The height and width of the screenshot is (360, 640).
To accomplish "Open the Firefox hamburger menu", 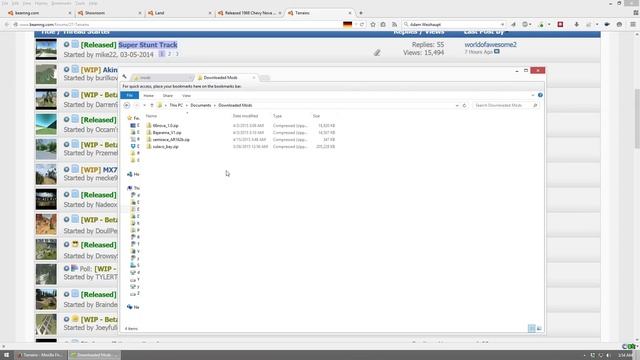I will click(x=633, y=24).
